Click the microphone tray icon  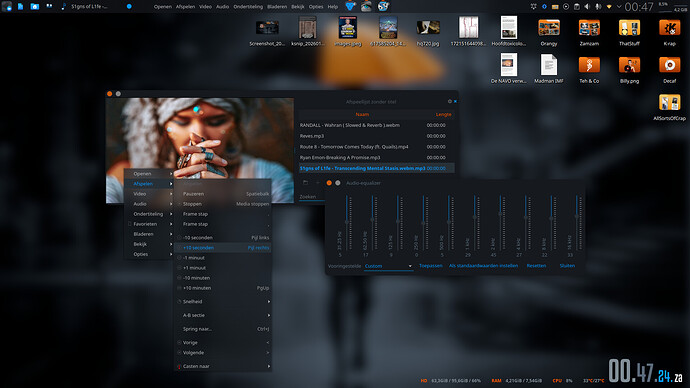pos(598,7)
